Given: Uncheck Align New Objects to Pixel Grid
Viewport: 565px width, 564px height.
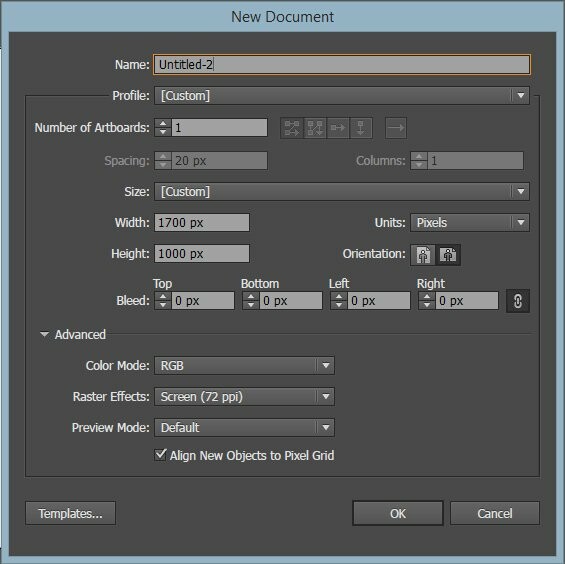Looking at the screenshot, I should [x=160, y=455].
